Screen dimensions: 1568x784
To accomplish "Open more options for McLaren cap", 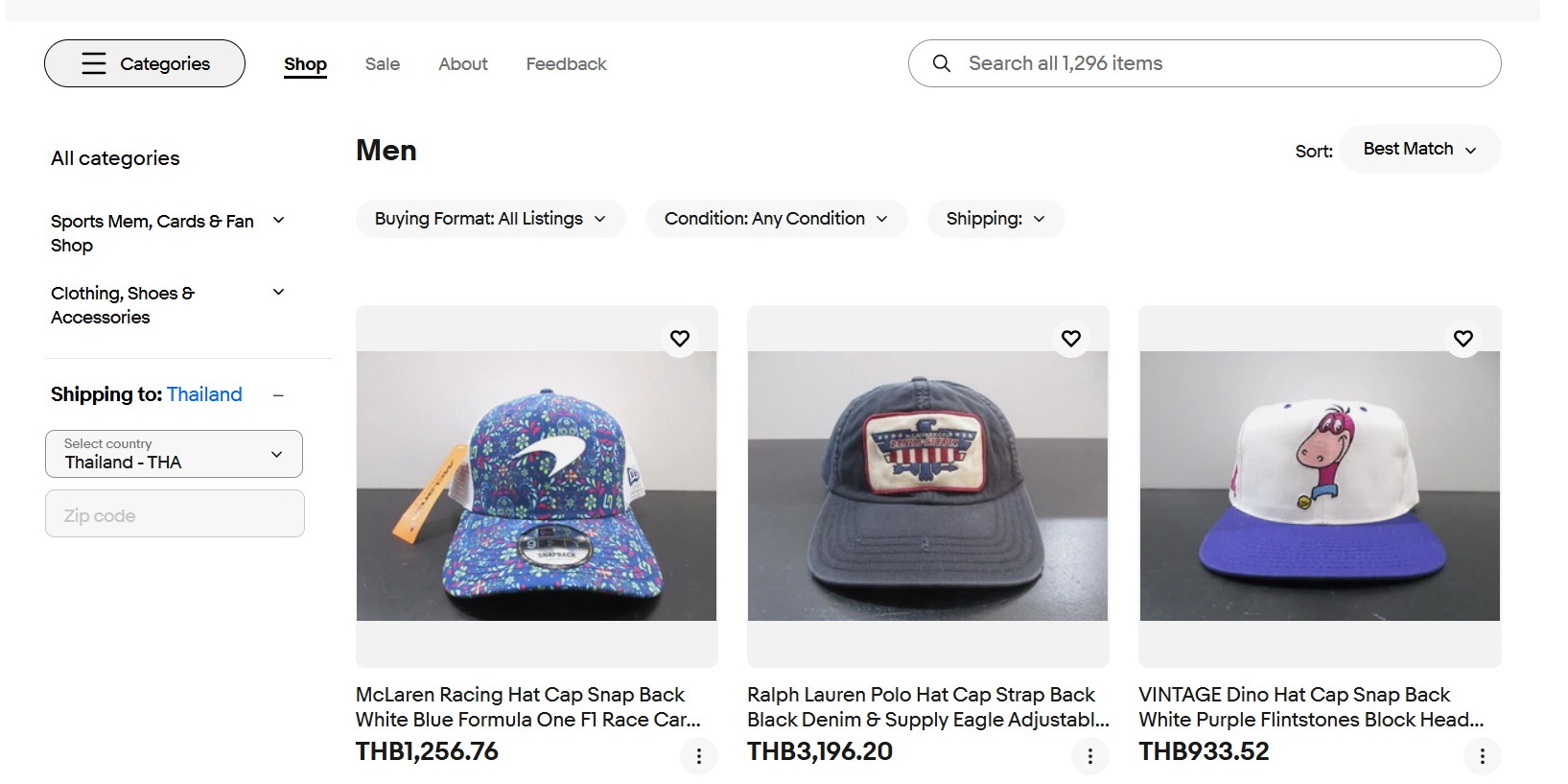I will click(699, 756).
